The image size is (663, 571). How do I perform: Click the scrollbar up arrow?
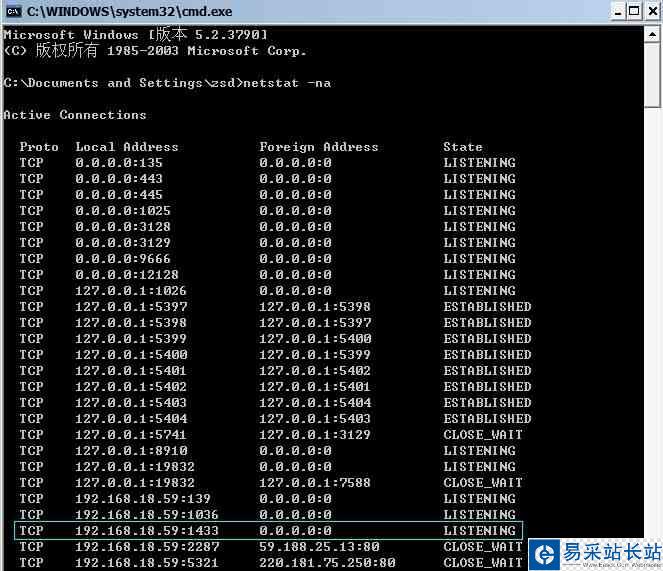(x=653, y=34)
